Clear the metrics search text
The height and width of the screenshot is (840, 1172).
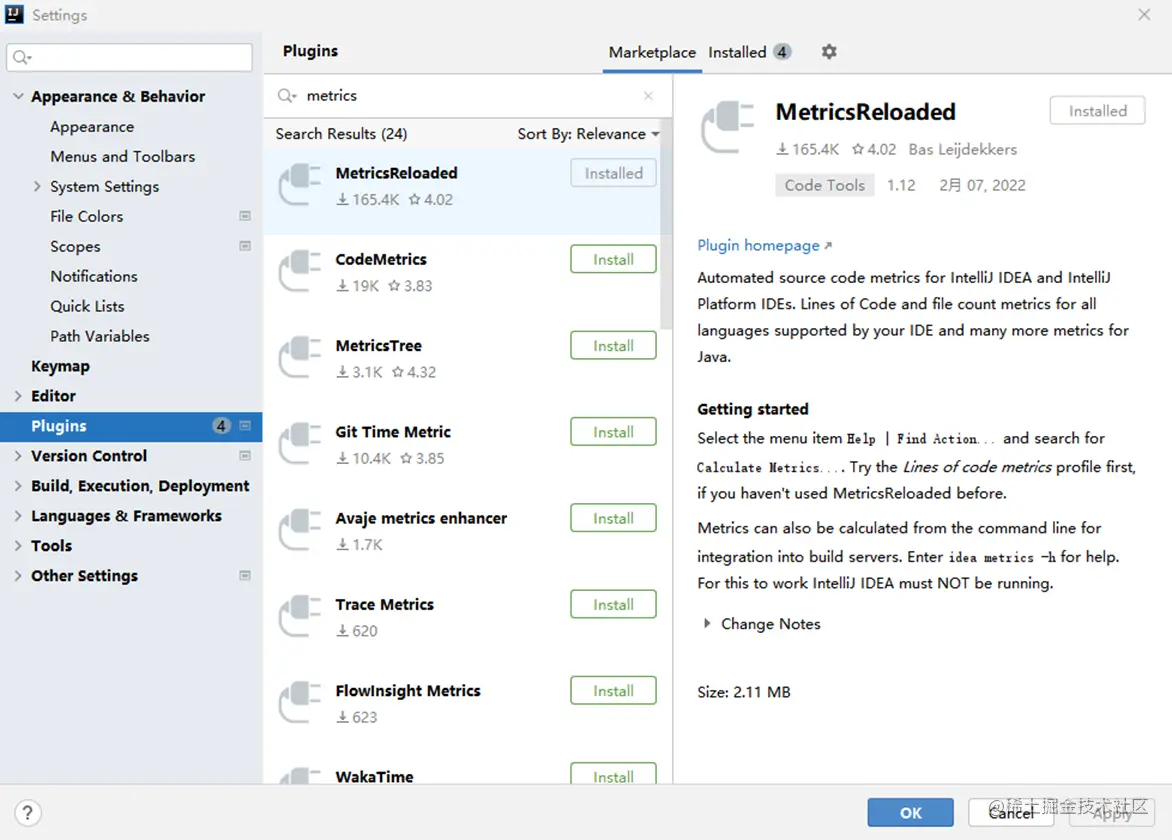tap(648, 96)
